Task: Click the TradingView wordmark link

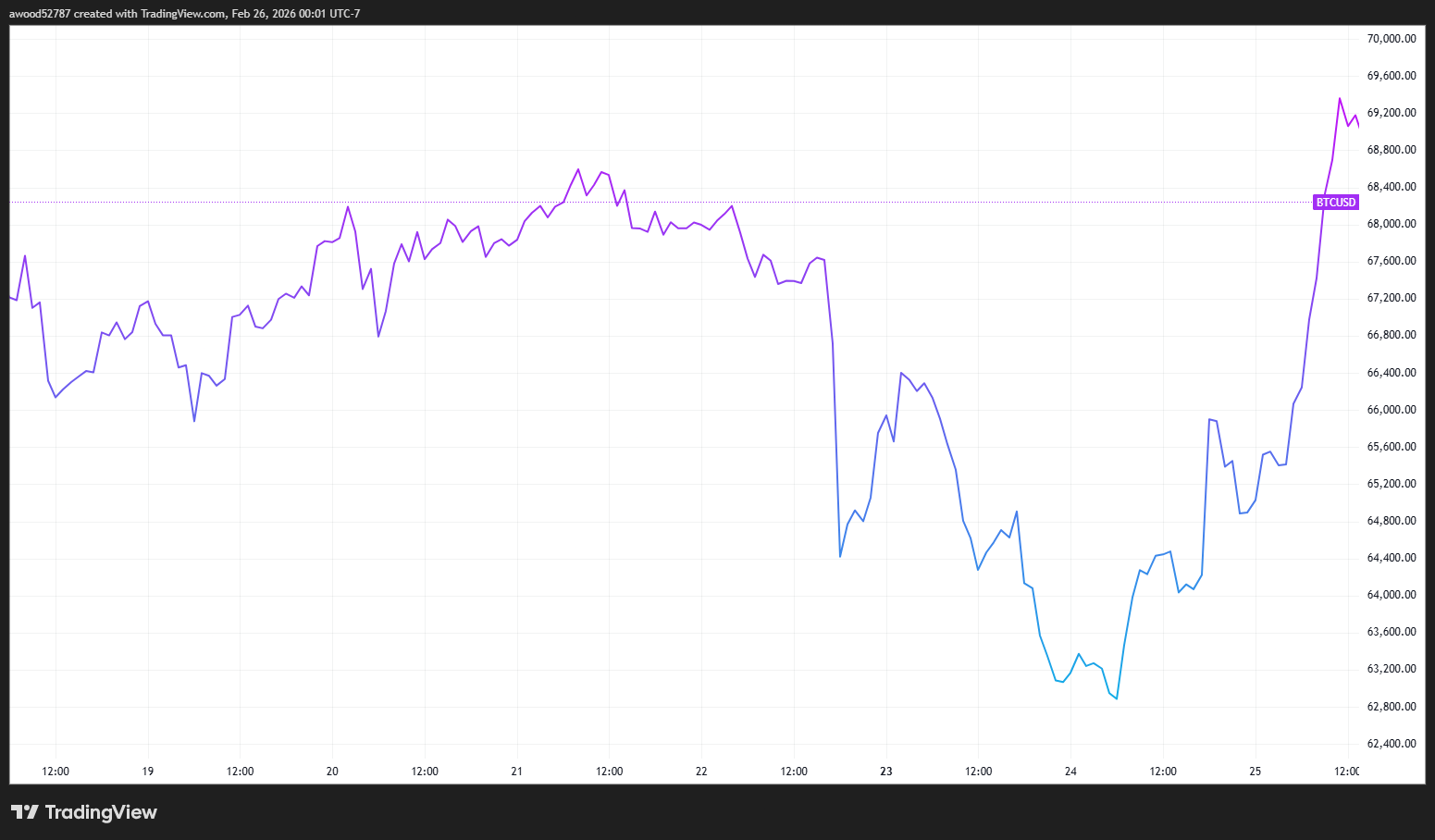Action: 102,812
